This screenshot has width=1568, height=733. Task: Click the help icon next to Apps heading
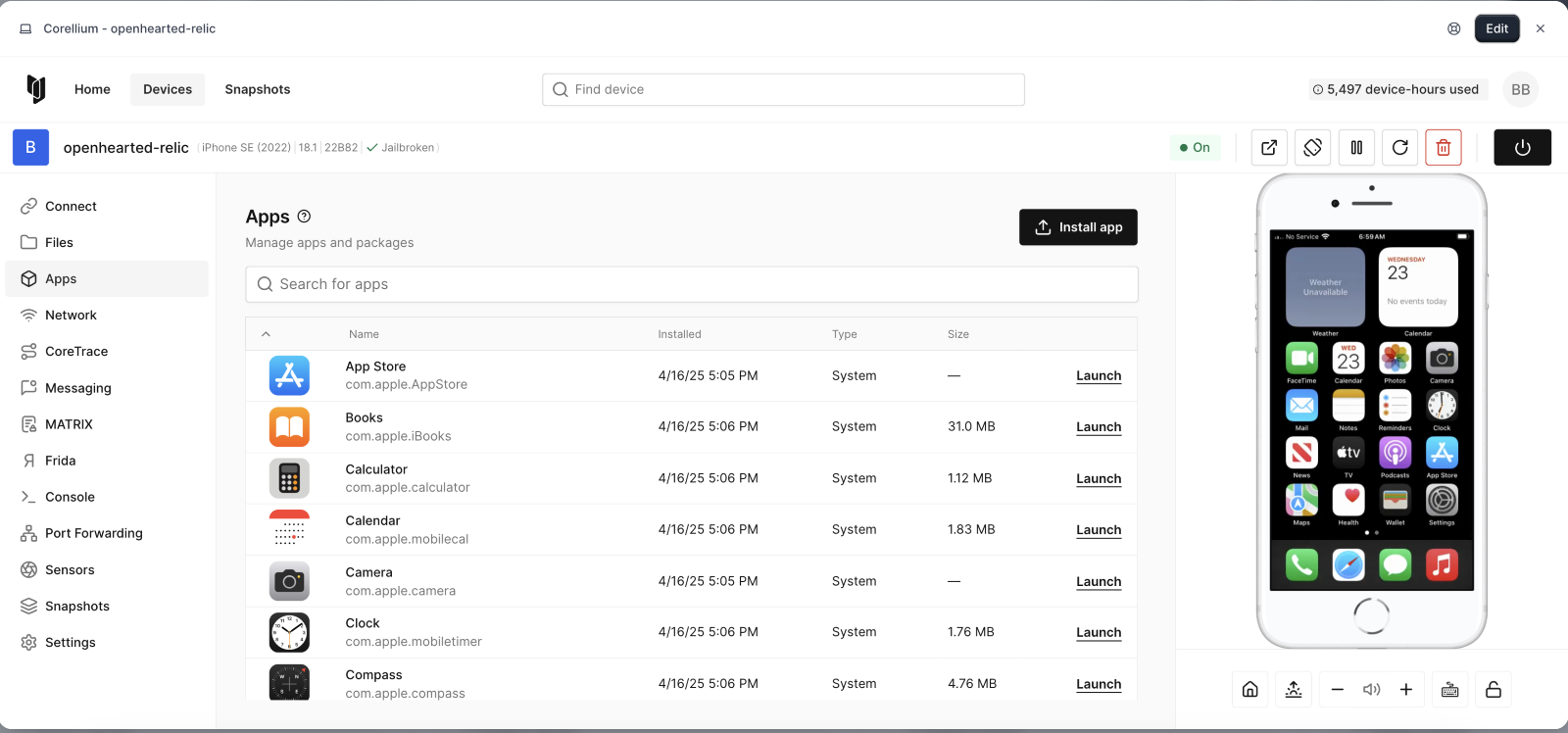[304, 217]
